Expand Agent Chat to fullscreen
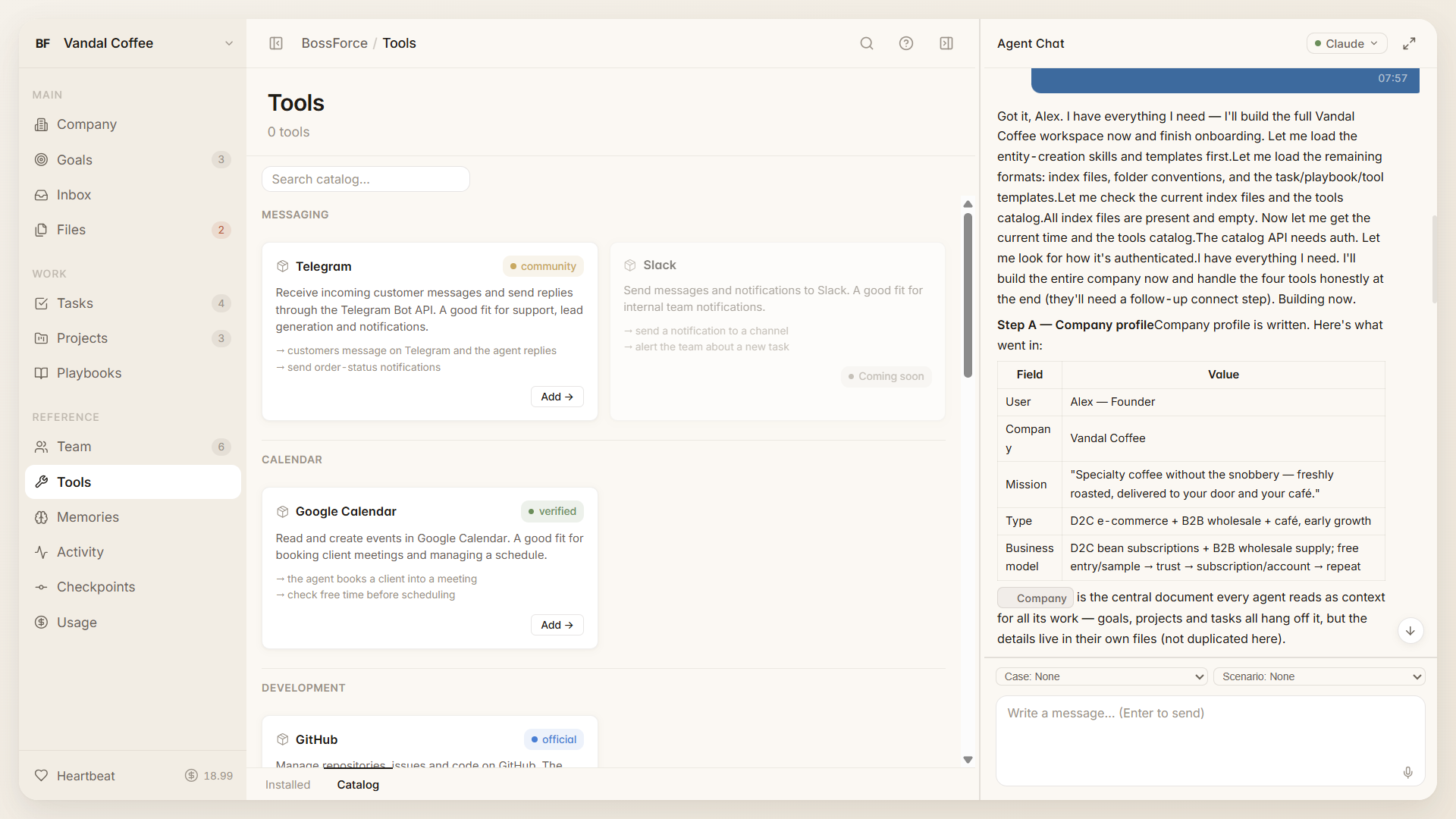This screenshot has width=1456, height=819. [x=1409, y=43]
